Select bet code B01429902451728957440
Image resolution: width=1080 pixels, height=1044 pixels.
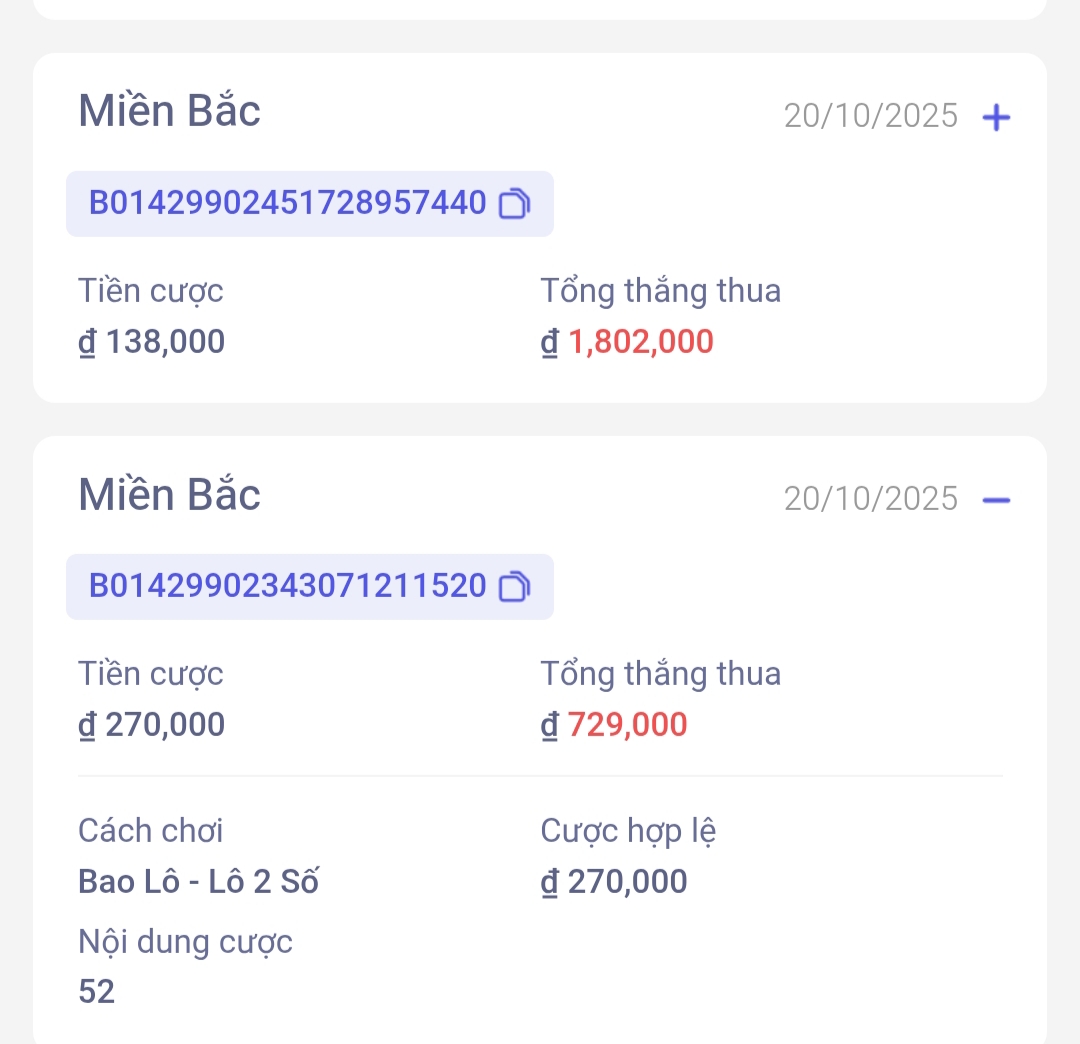pyautogui.click(x=288, y=204)
